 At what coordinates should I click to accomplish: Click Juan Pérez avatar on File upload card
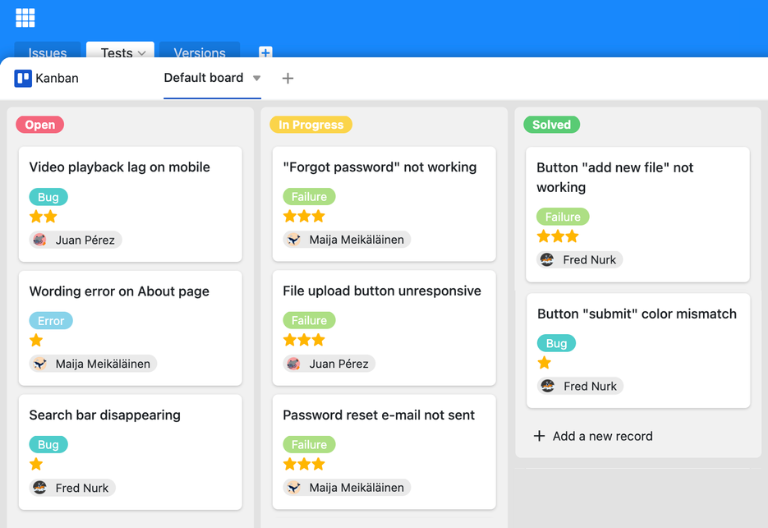(293, 364)
